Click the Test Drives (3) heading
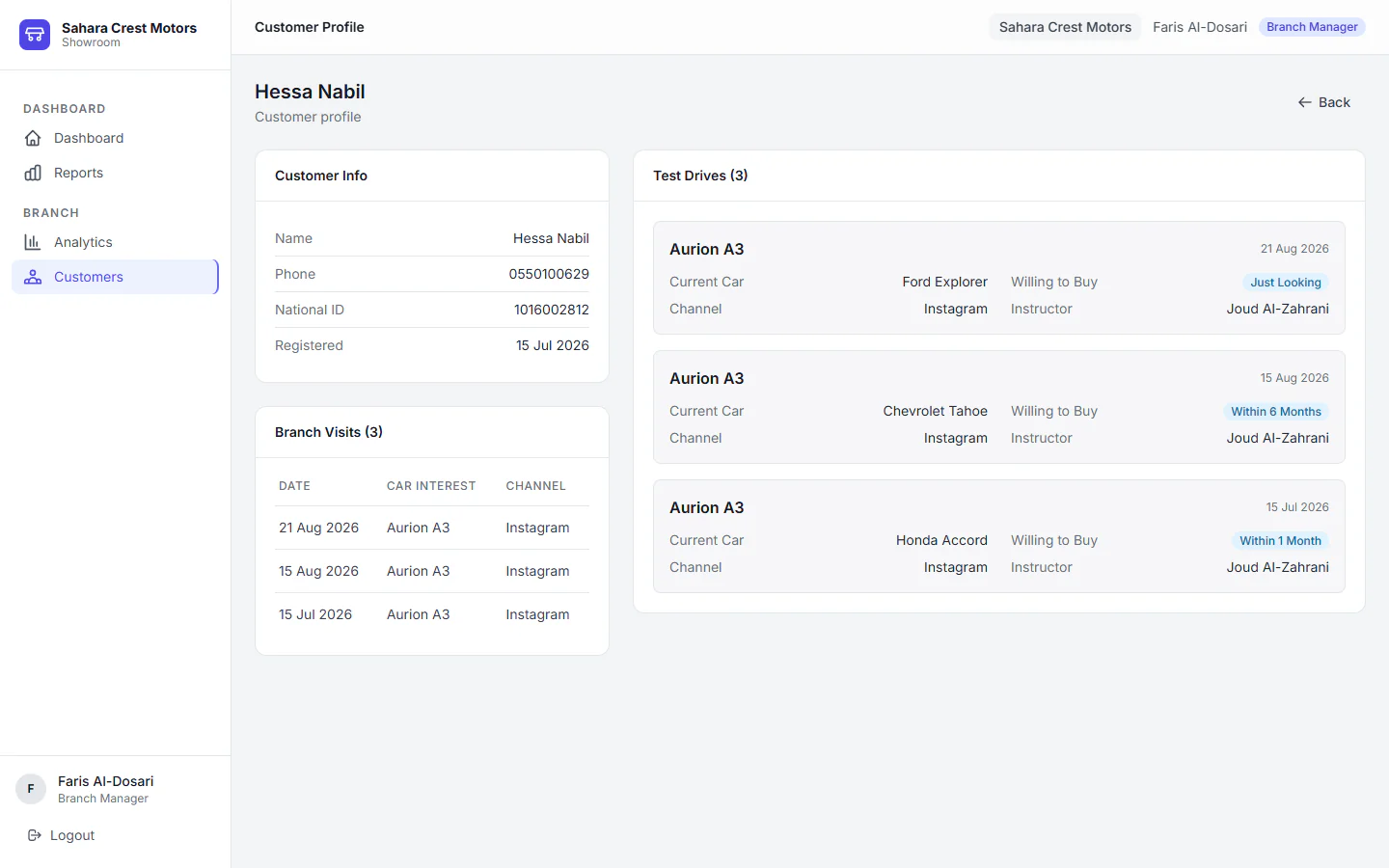The height and width of the screenshot is (868, 1389). point(700,176)
